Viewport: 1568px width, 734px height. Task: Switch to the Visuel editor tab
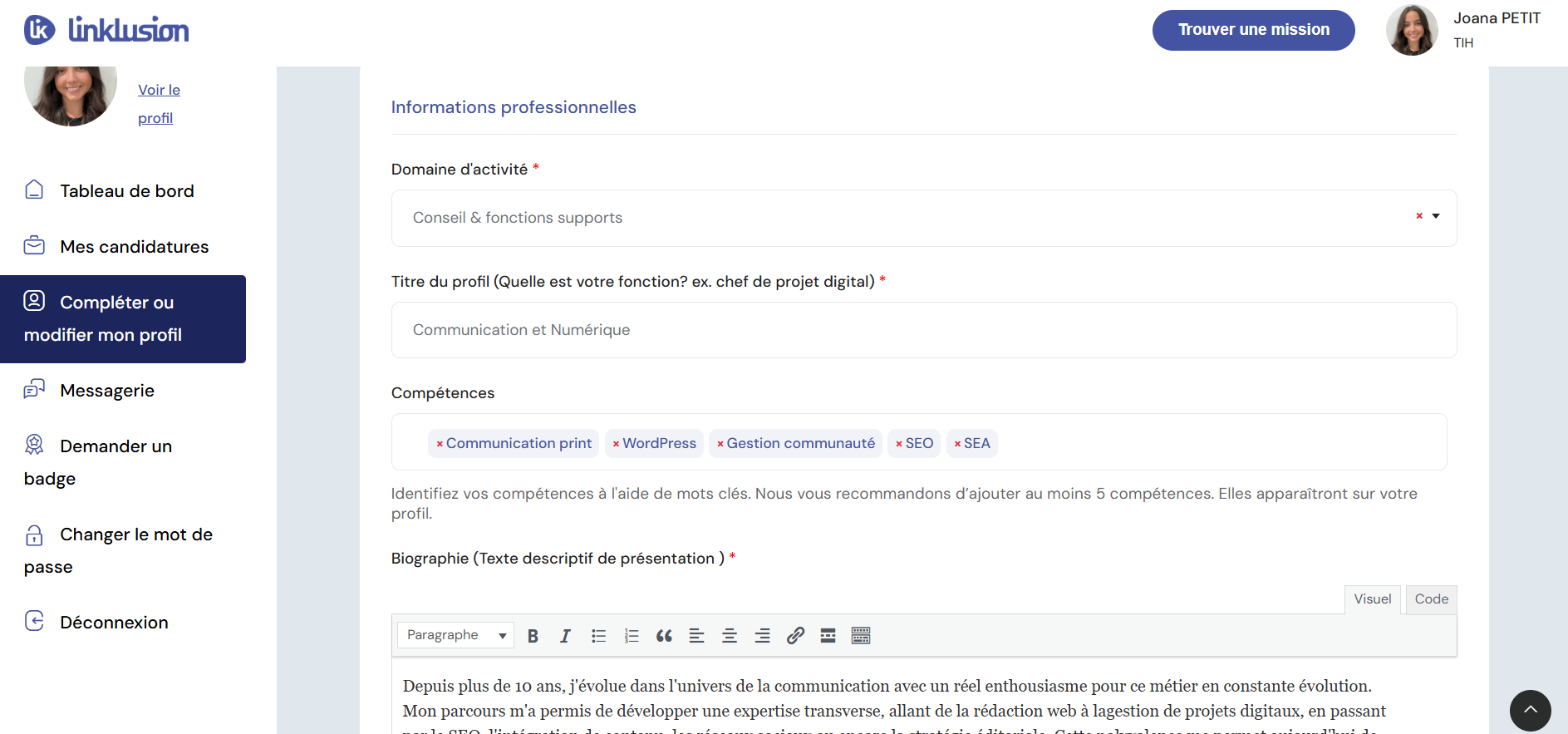click(x=1372, y=599)
